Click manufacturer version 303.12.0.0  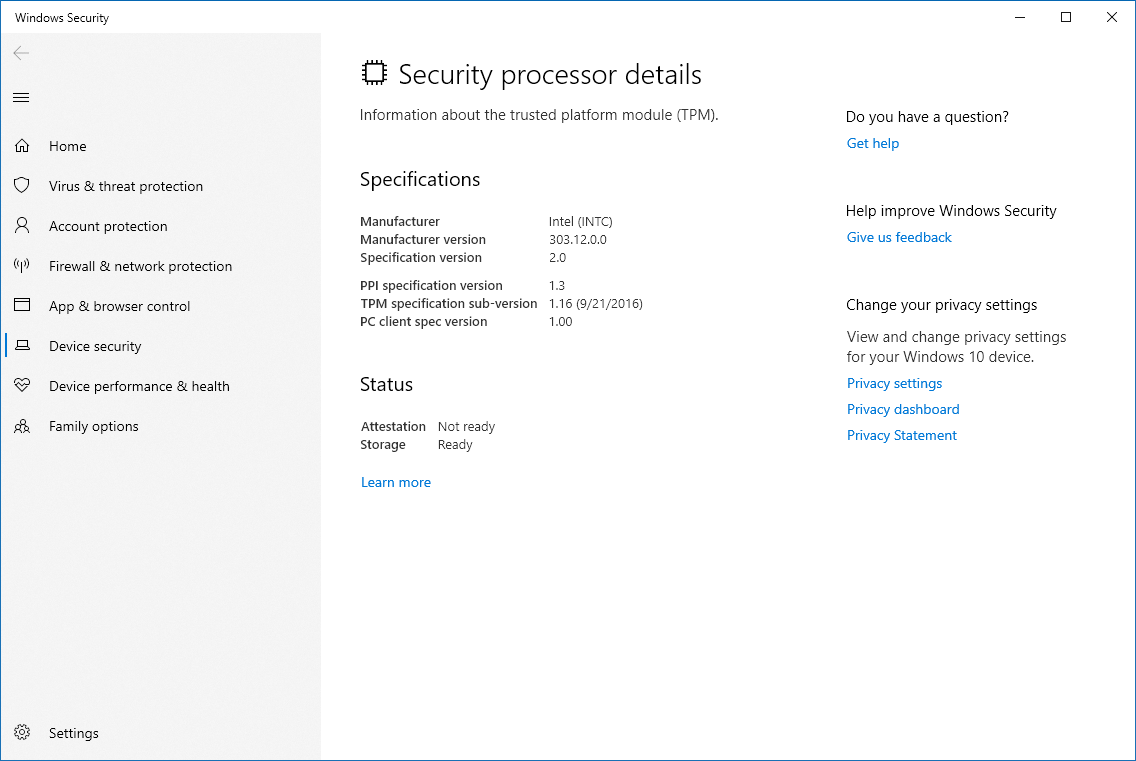click(577, 239)
